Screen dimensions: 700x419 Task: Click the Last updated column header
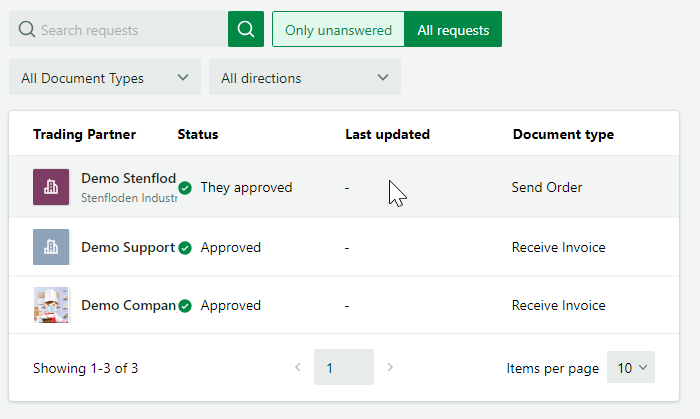point(388,134)
